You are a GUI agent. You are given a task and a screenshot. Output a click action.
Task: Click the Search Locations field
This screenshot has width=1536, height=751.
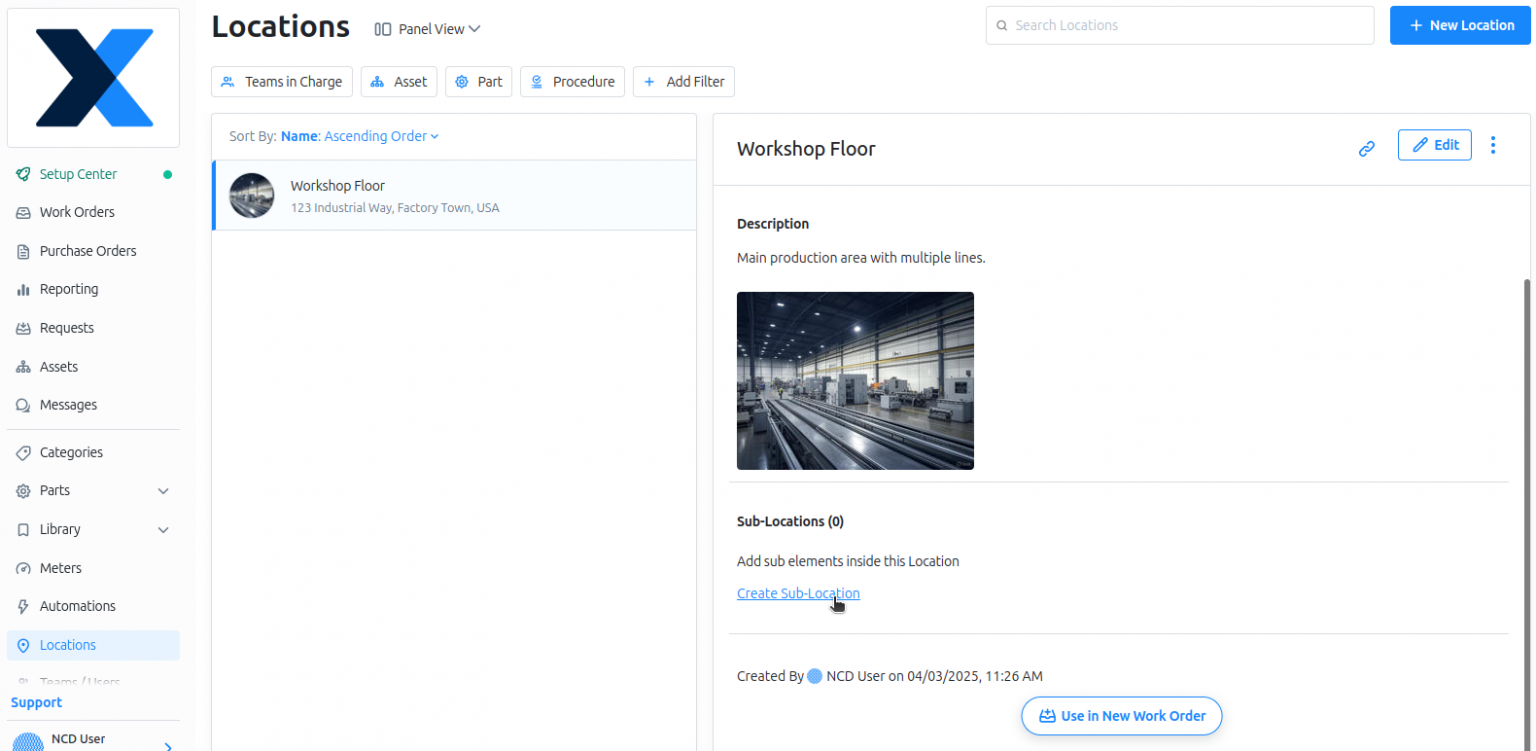point(1179,25)
